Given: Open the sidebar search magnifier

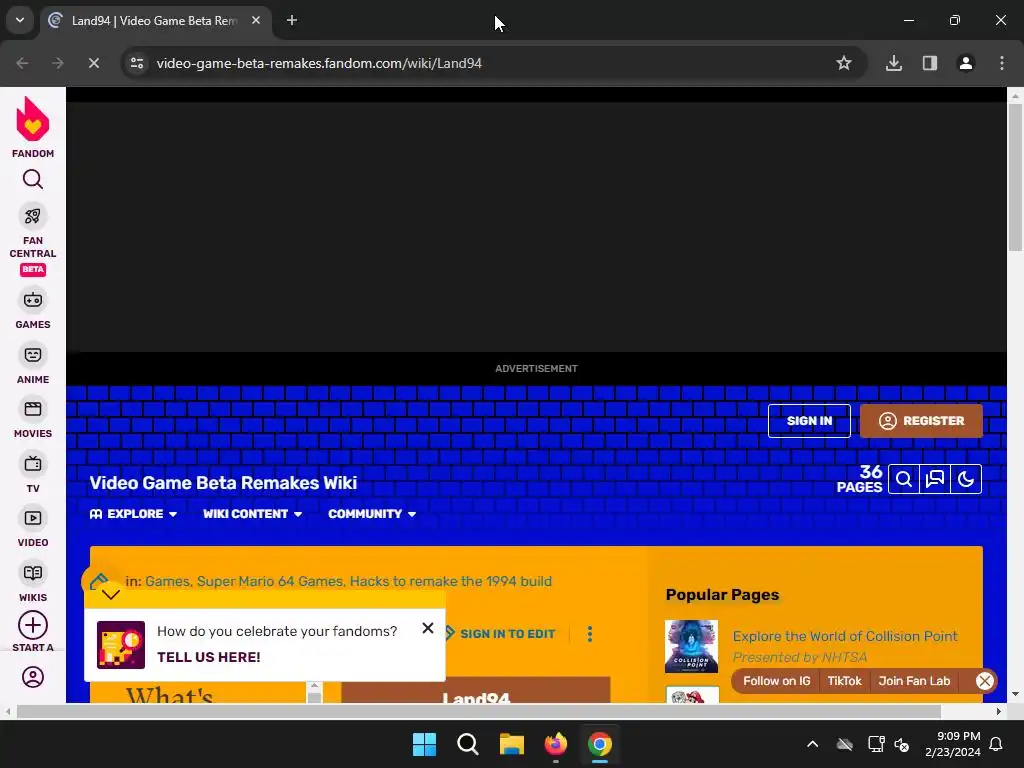Looking at the screenshot, I should coord(33,179).
